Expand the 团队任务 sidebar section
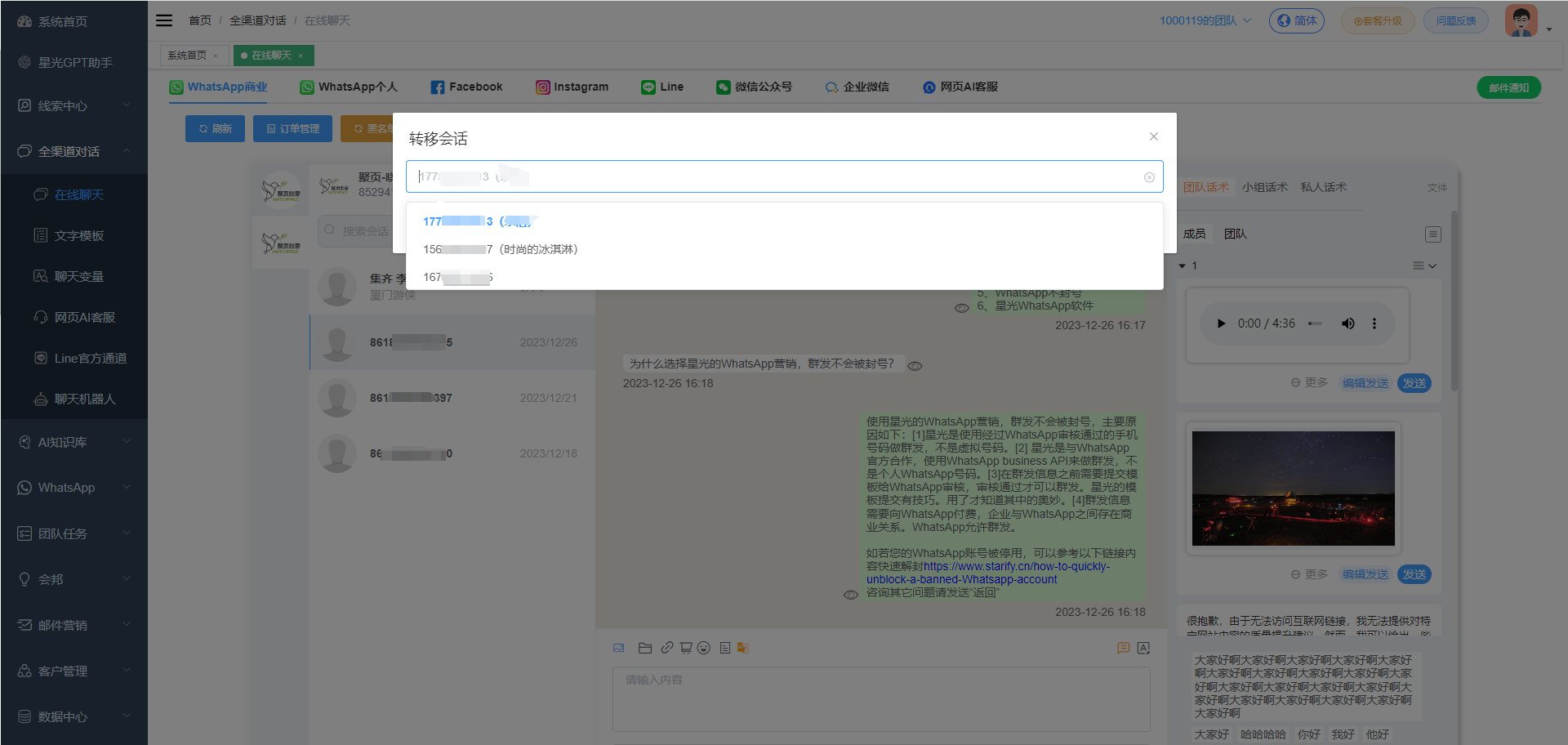 pyautogui.click(x=73, y=533)
